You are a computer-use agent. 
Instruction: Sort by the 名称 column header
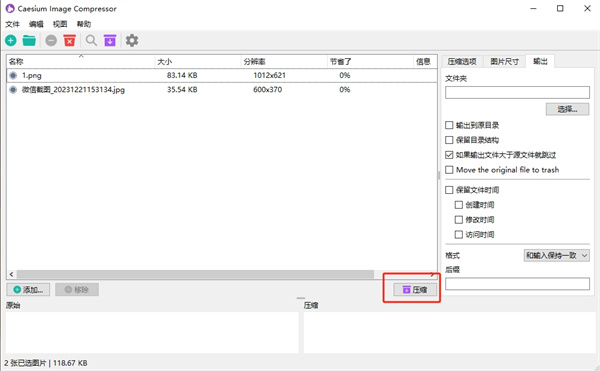[x=81, y=62]
